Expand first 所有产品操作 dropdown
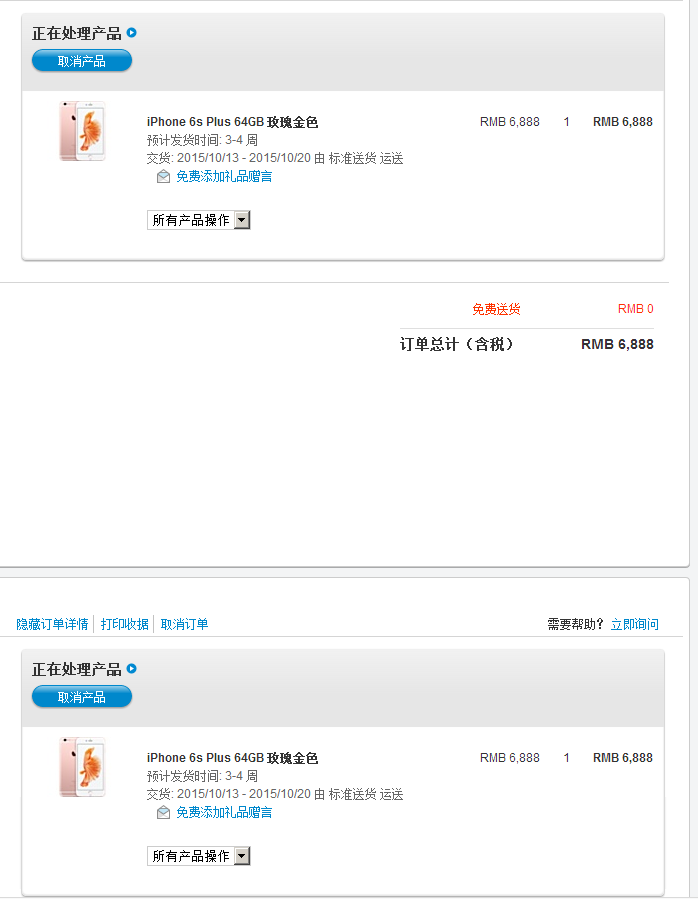Image resolution: width=698 pixels, height=899 pixels. coord(198,220)
